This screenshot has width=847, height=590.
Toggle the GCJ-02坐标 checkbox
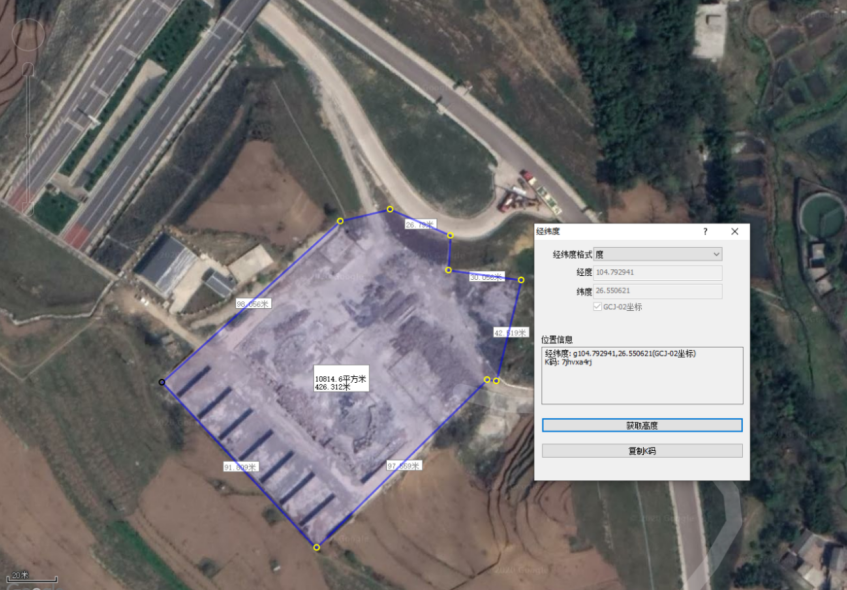[x=599, y=307]
